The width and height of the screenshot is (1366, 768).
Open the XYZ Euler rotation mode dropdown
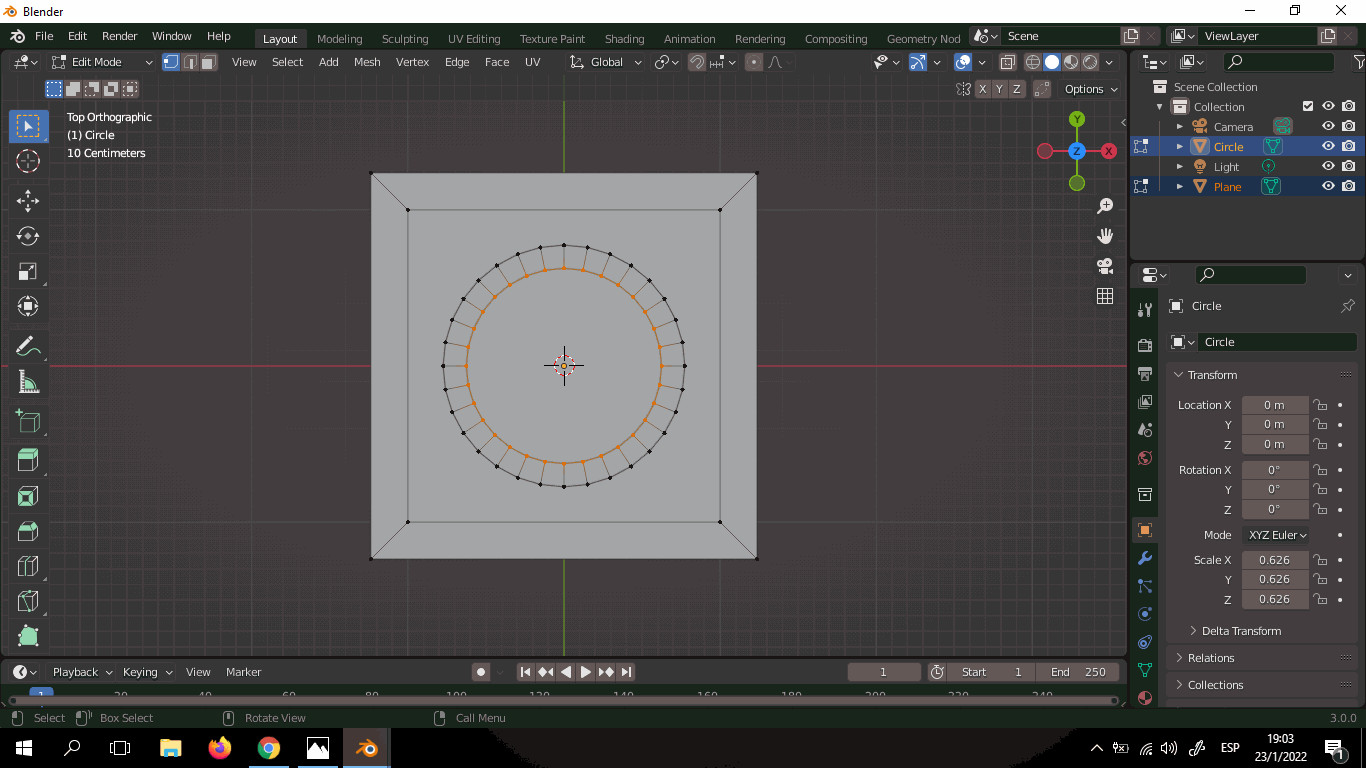(x=1276, y=535)
